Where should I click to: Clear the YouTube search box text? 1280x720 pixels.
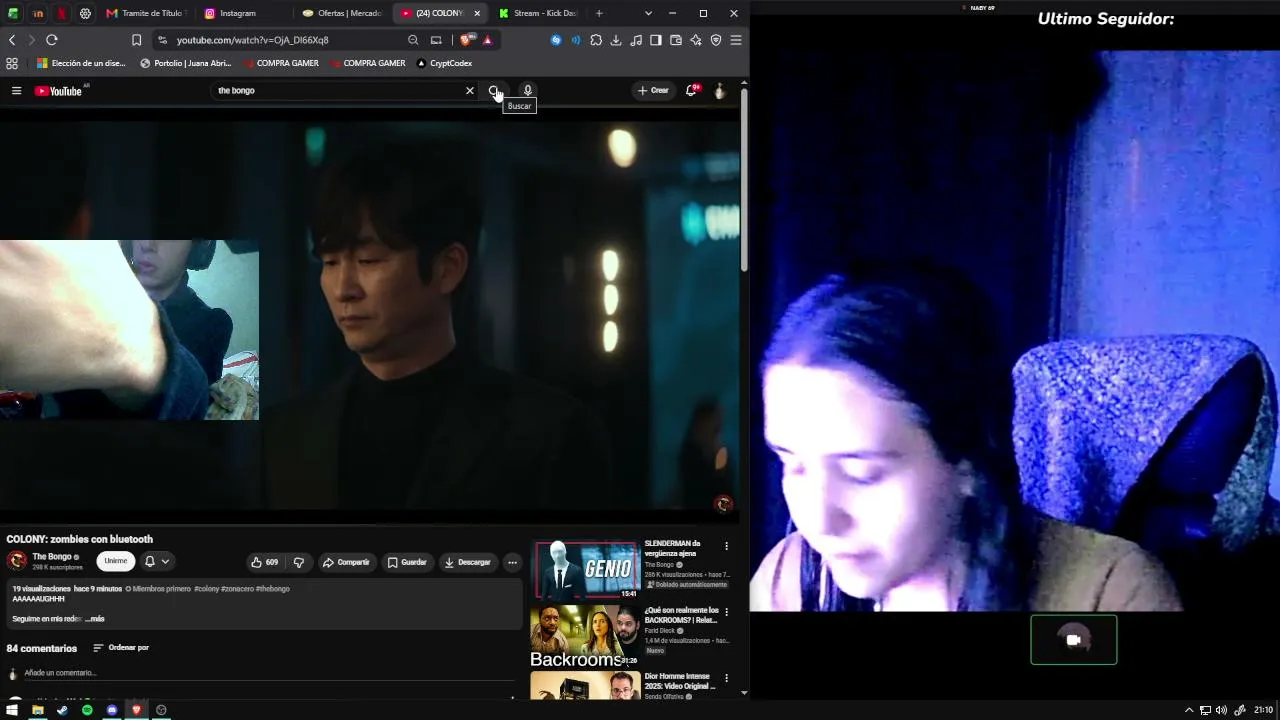click(470, 91)
